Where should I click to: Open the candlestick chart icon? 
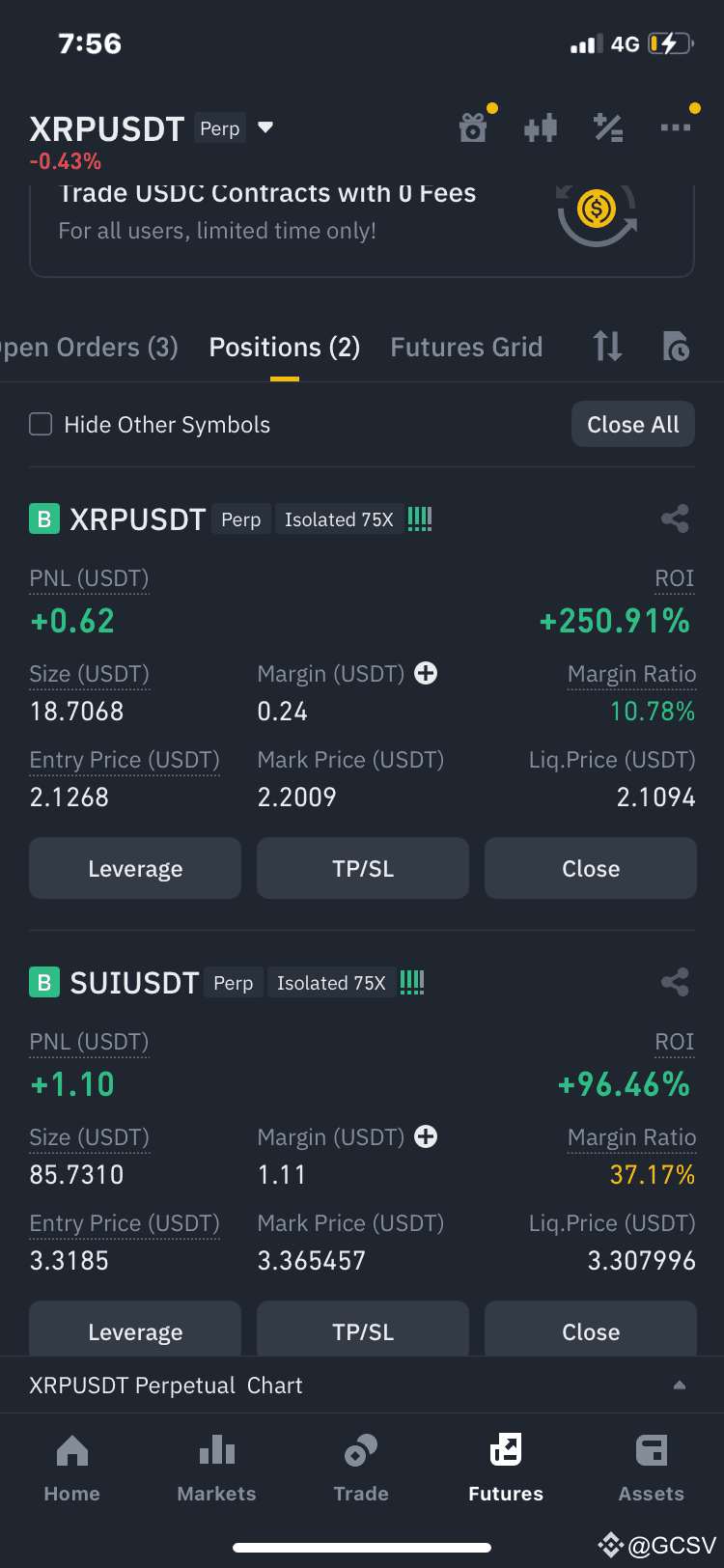click(x=541, y=127)
